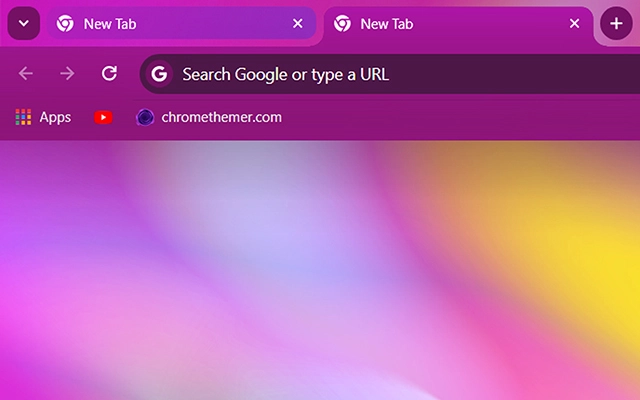Click the Google G icon in the address bar
This screenshot has height=400, width=640.
pos(161,74)
